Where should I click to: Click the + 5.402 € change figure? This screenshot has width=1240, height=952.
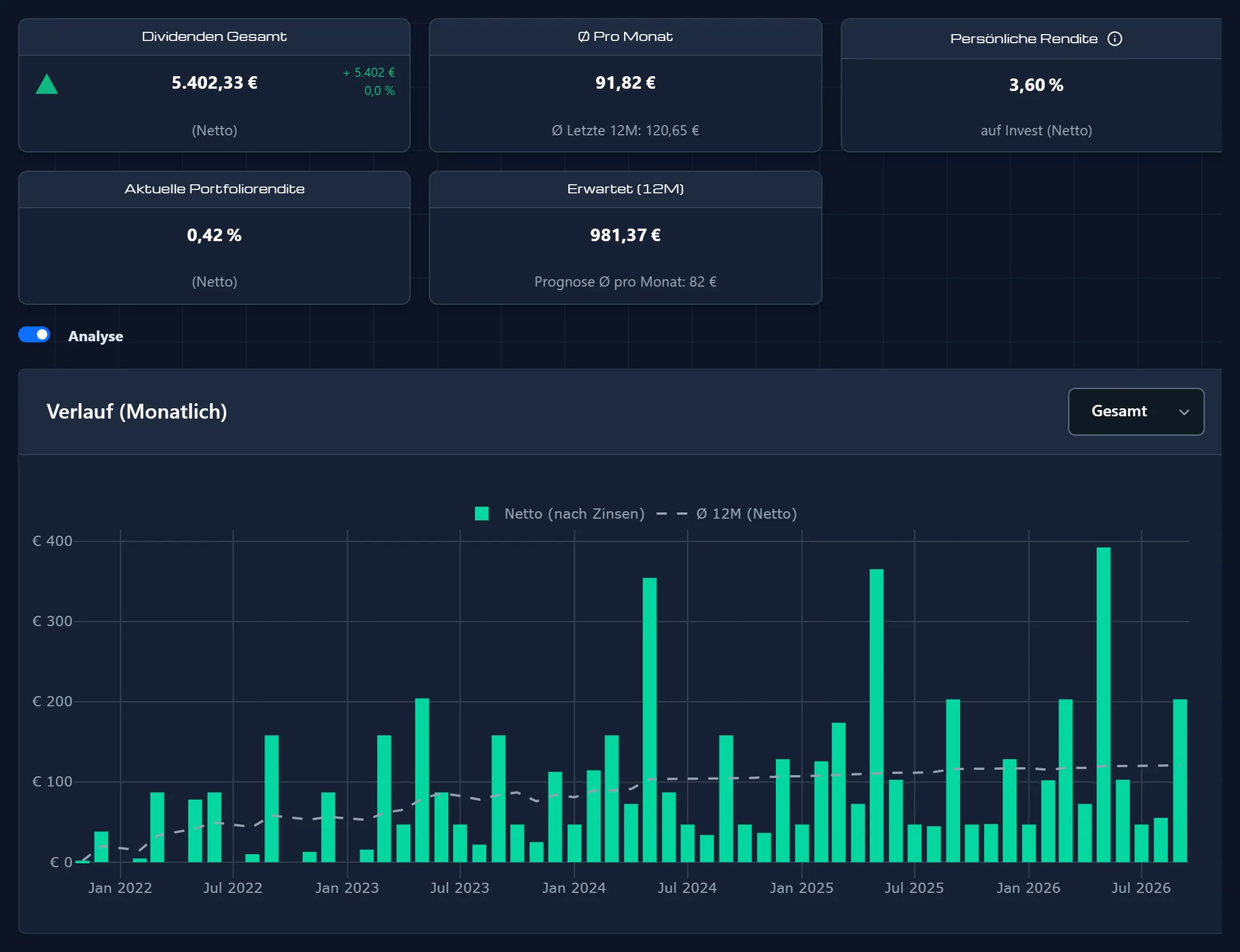pyautogui.click(x=369, y=73)
